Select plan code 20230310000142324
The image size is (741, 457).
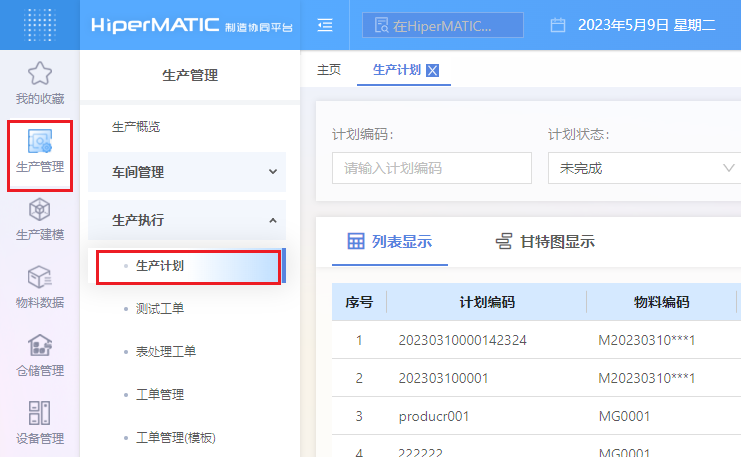(462, 340)
